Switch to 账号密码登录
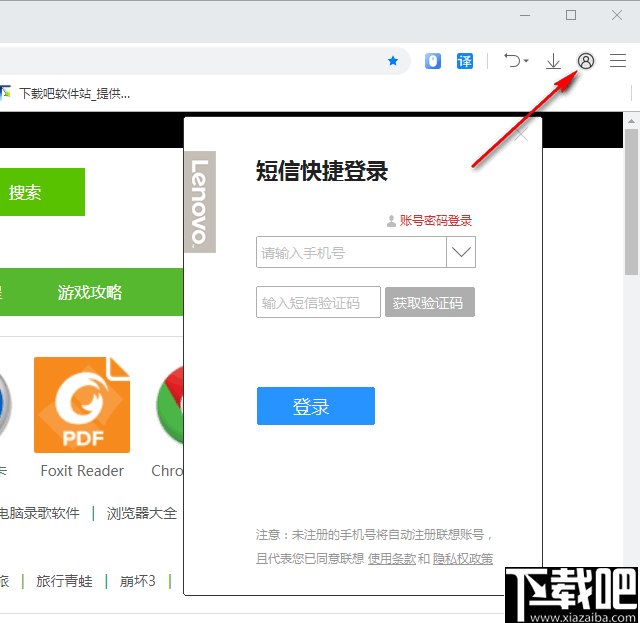640x623 pixels. click(436, 221)
